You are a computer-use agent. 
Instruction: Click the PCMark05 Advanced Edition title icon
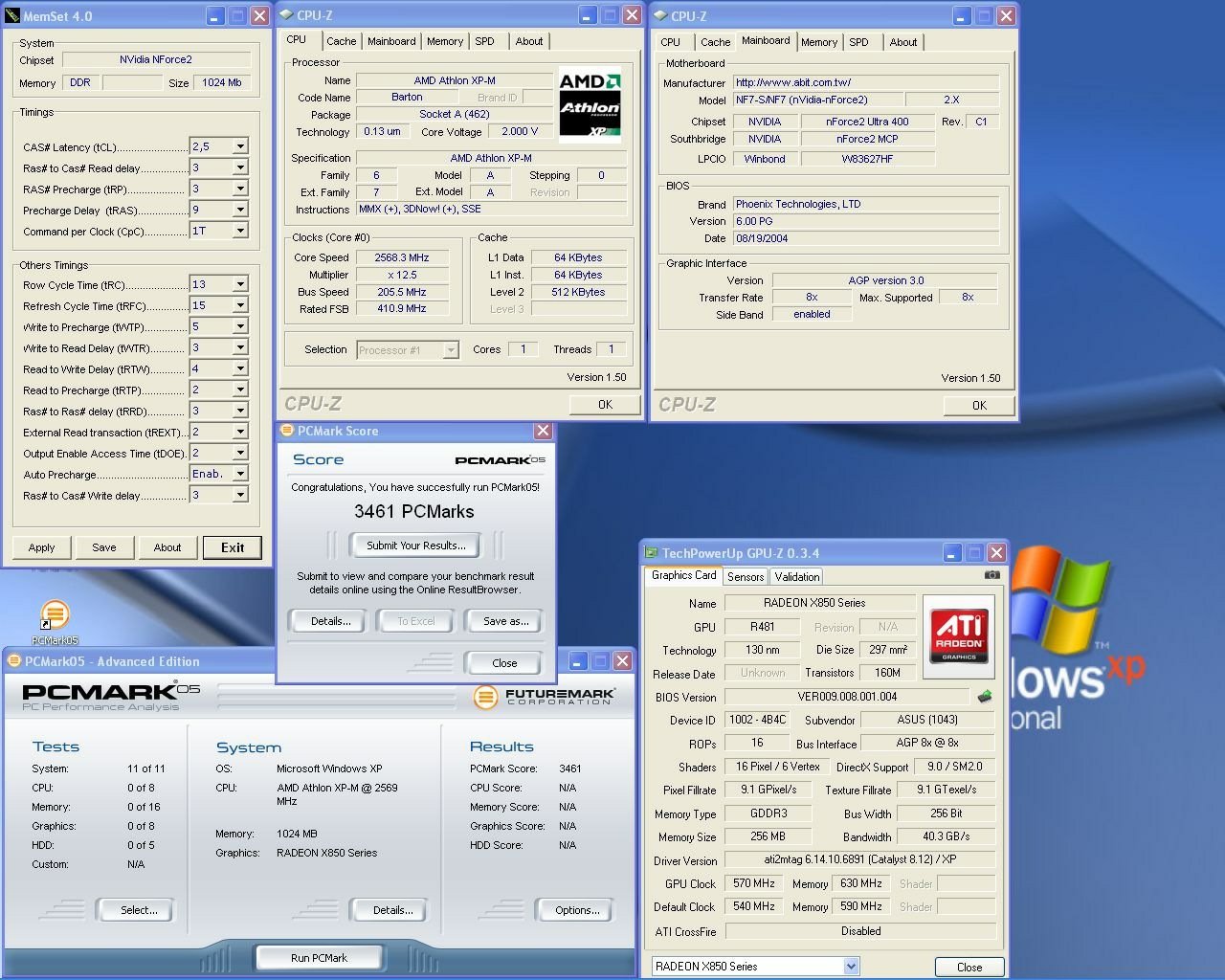tap(14, 661)
